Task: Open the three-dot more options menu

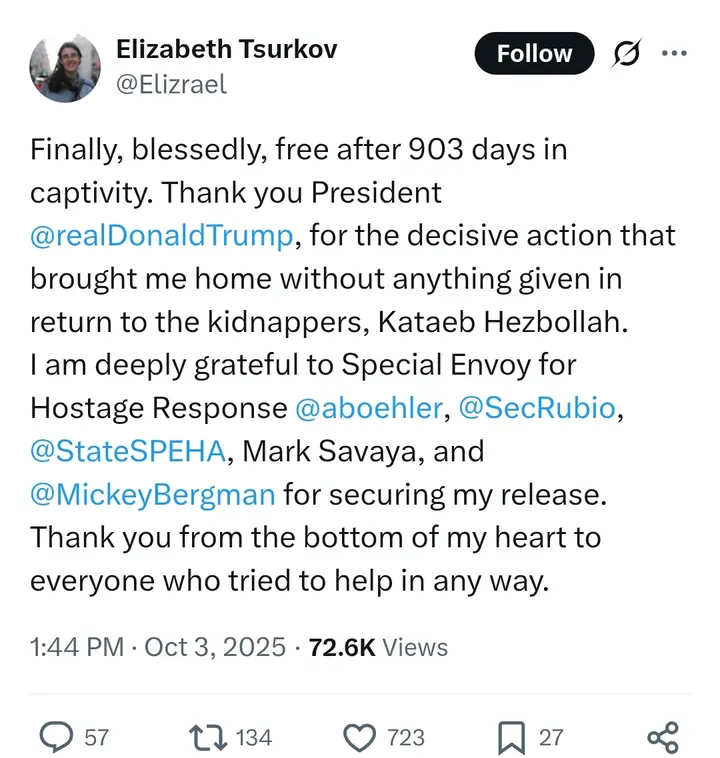Action: coord(675,55)
